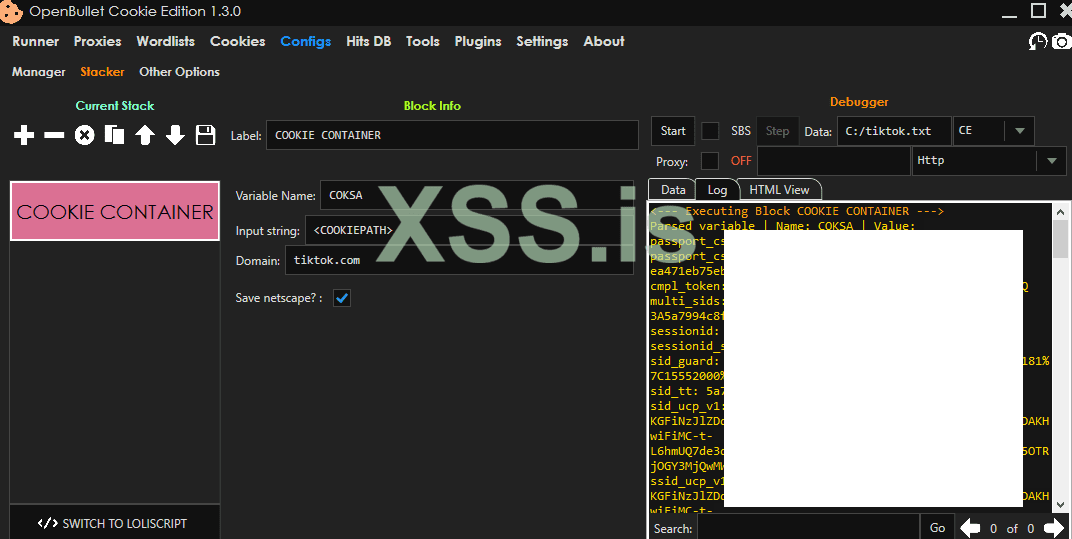Click the circled X icon in Current Stack
Screen dimensions: 1072x539
click(85, 135)
